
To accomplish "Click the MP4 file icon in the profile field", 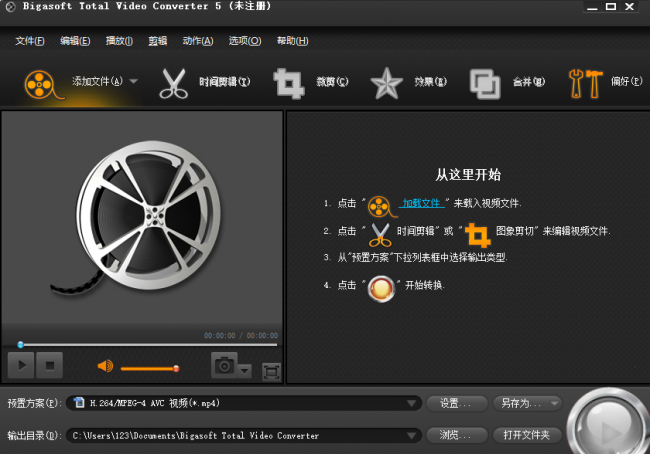I will pos(79,402).
